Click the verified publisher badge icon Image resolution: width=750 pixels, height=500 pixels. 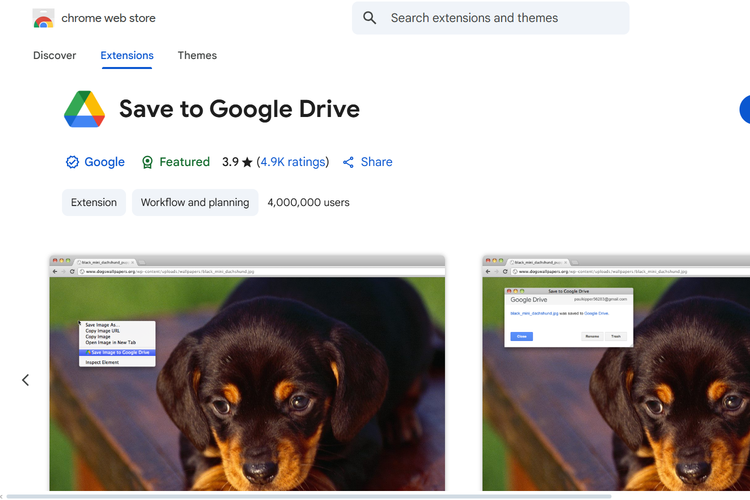tap(72, 162)
